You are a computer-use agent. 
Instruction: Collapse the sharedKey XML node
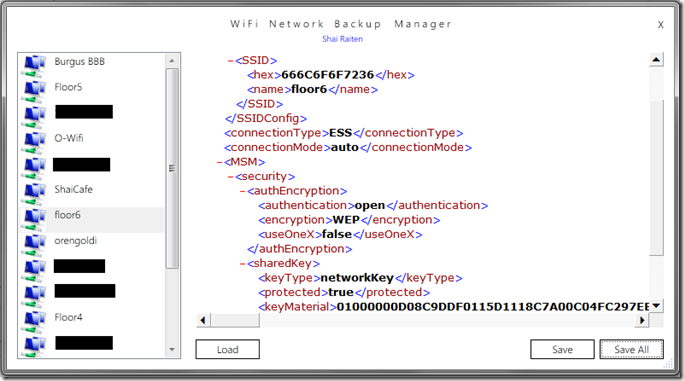(x=242, y=264)
